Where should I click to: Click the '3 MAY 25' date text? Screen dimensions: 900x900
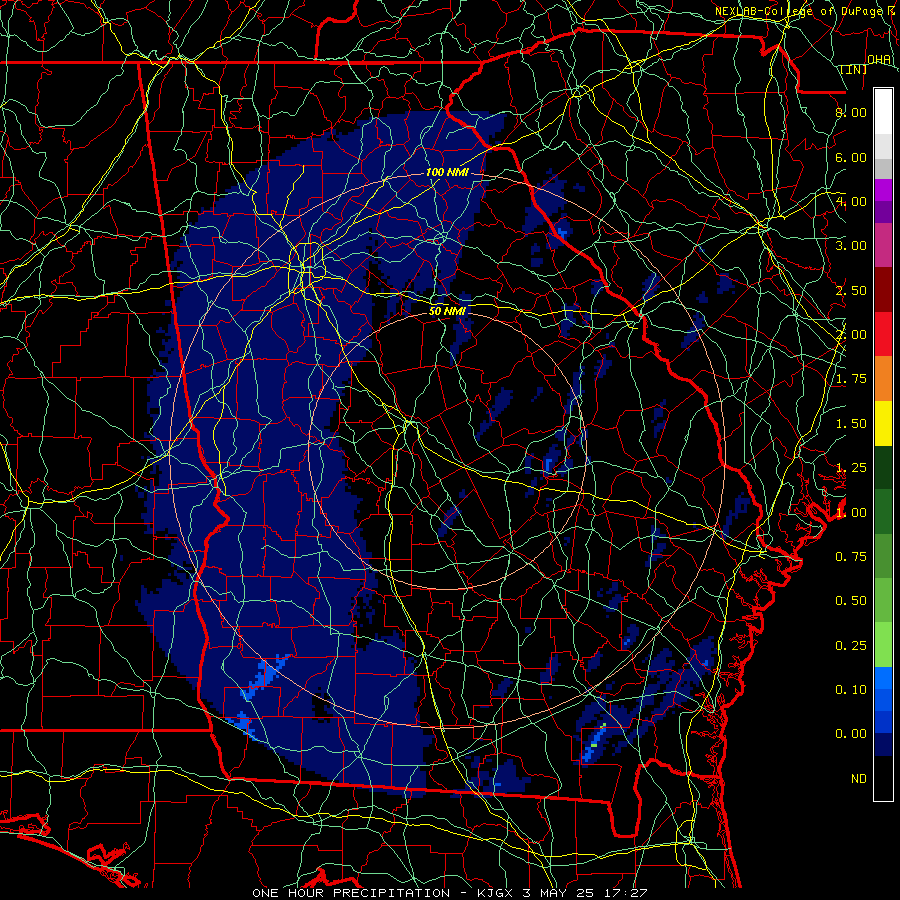coord(560,893)
